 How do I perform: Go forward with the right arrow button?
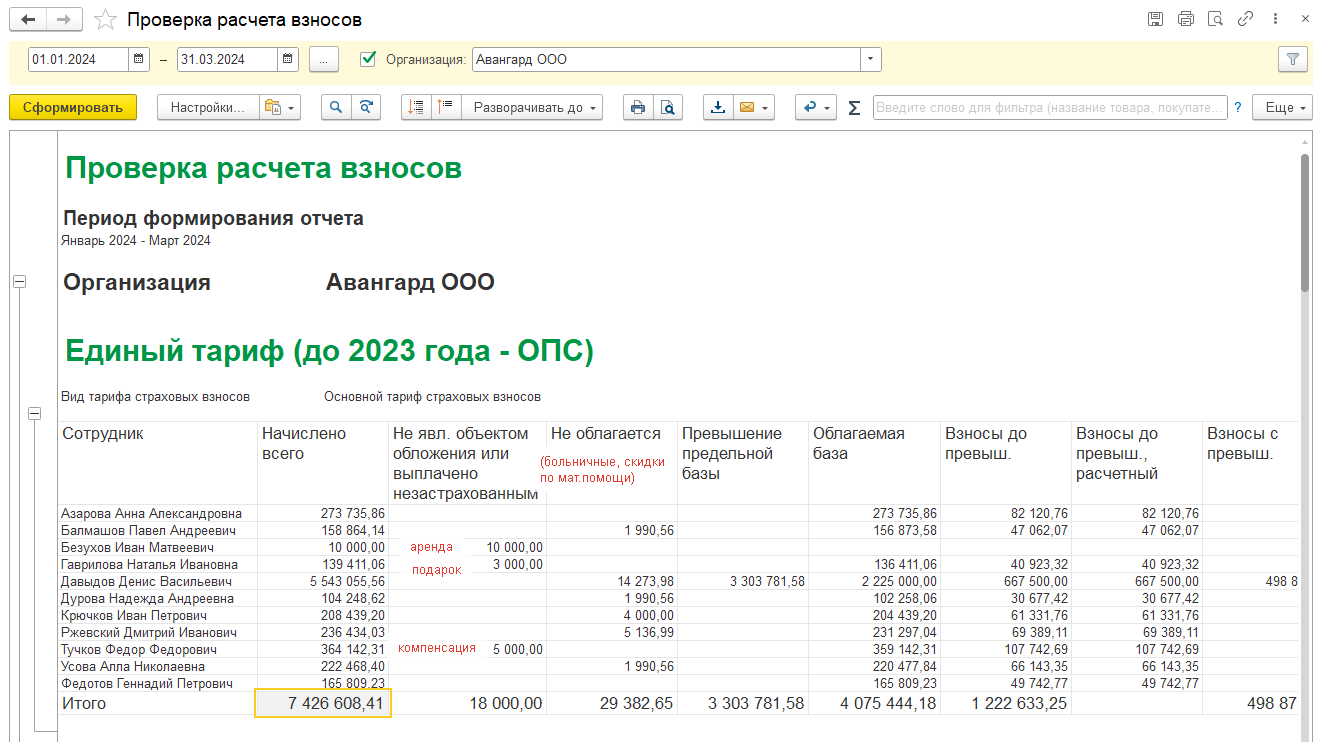65,20
